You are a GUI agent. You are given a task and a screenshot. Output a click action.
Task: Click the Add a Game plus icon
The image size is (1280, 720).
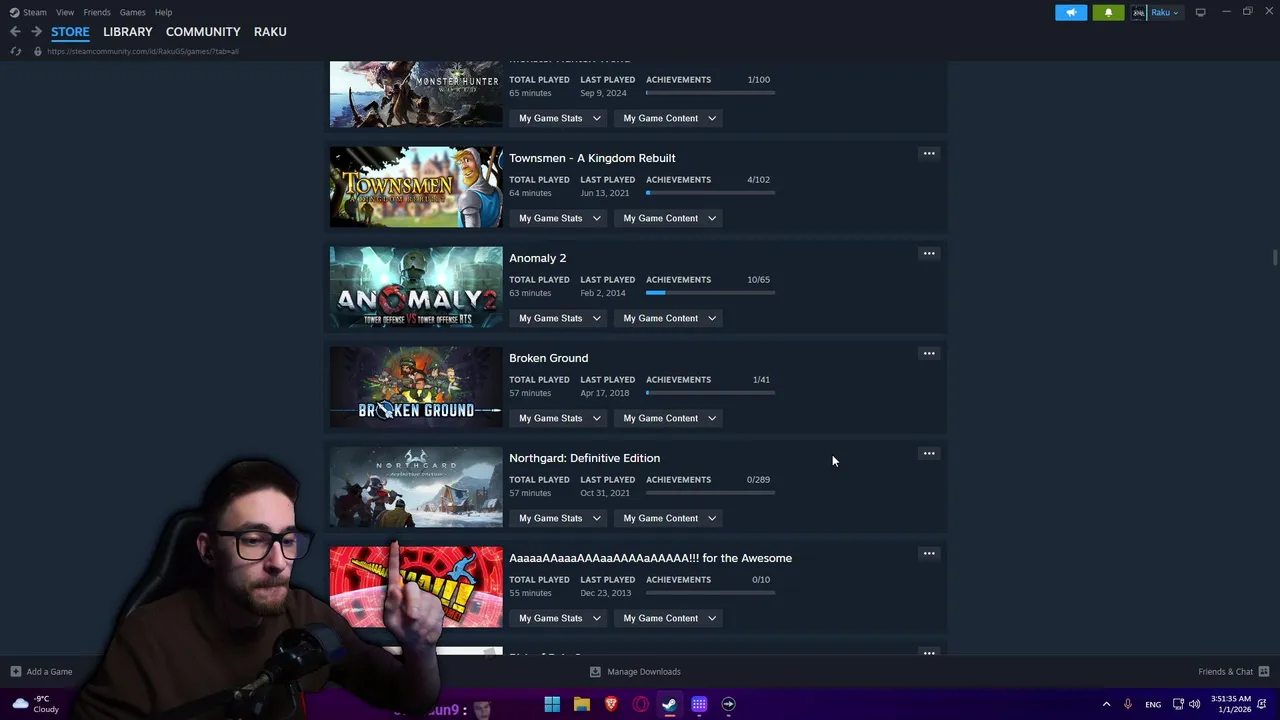15,672
